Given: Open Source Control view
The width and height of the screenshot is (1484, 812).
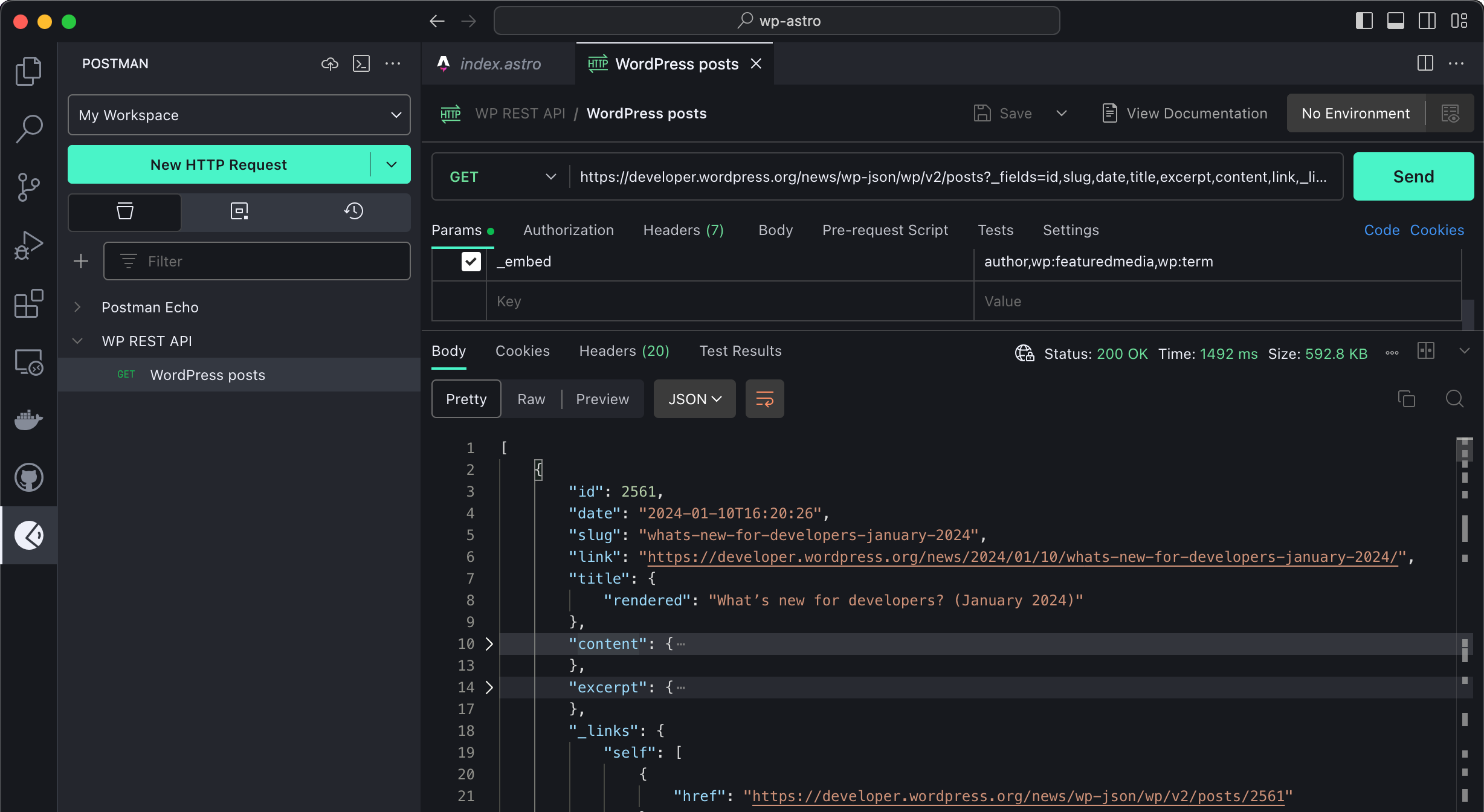Looking at the screenshot, I should (x=28, y=187).
